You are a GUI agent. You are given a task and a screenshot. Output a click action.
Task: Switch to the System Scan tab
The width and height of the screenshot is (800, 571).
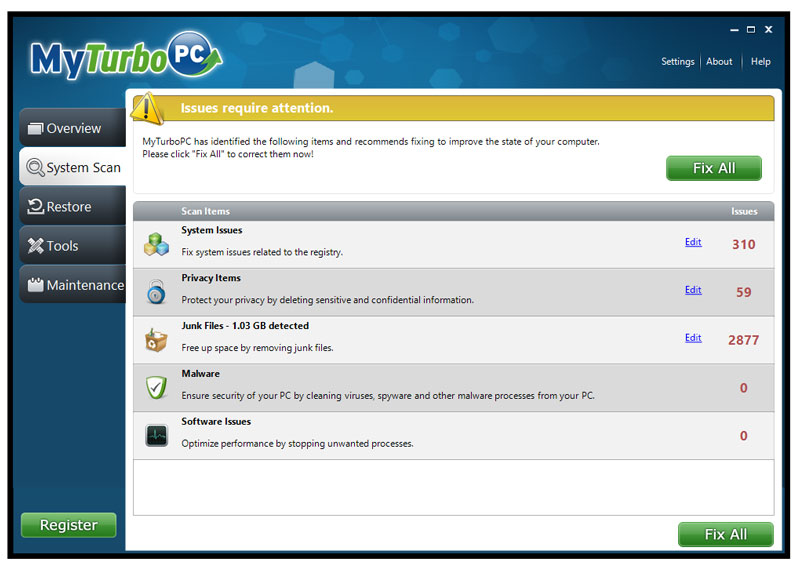click(x=72, y=168)
